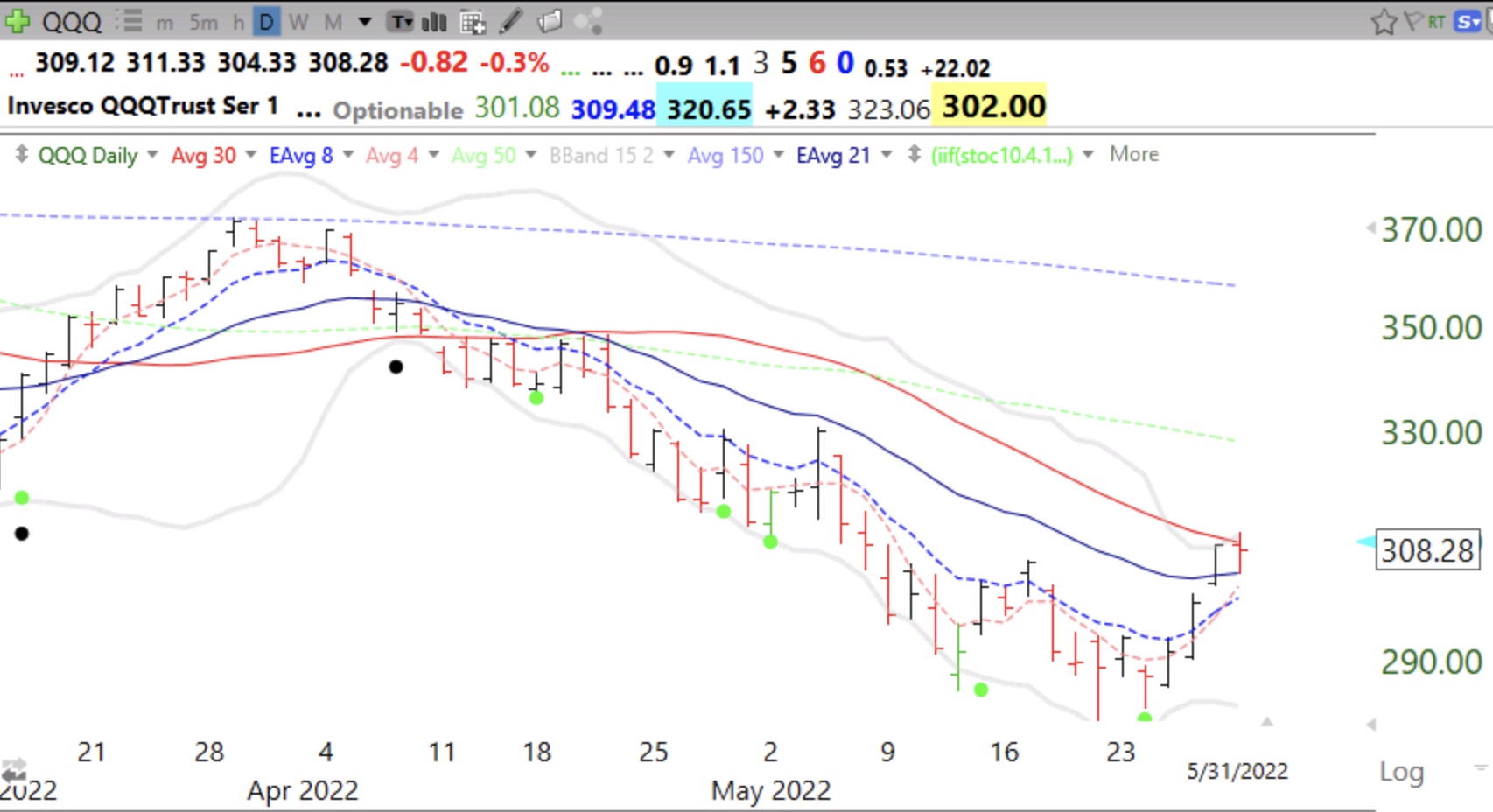Click the small arrow beside 370.00 on price axis
This screenshot has height=812, width=1493.
1370,228
